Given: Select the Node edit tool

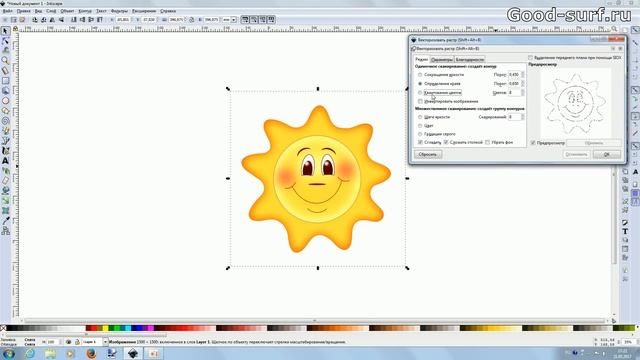Looking at the screenshot, I should point(5,41).
